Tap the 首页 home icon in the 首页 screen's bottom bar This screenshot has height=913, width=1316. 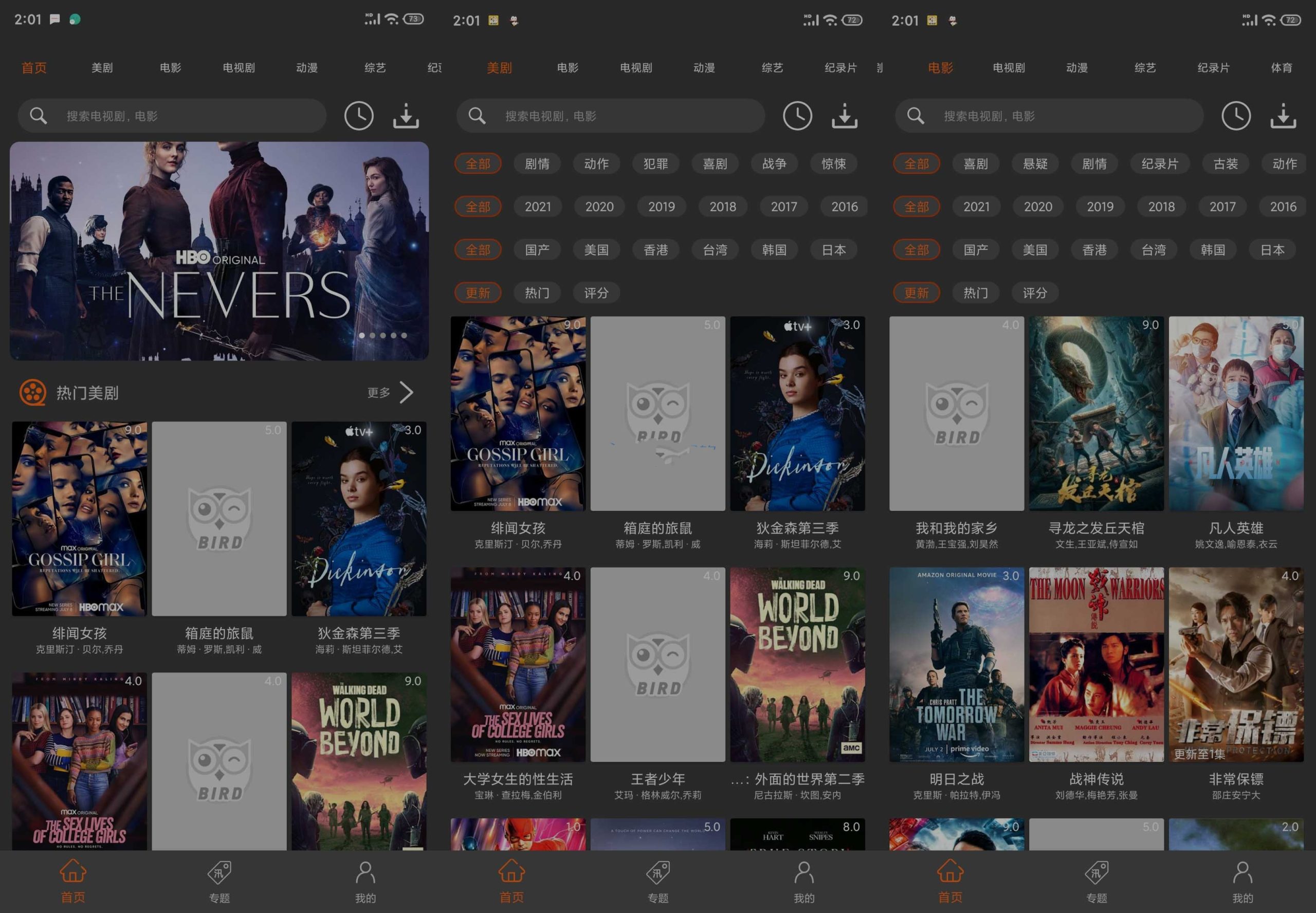click(x=73, y=871)
